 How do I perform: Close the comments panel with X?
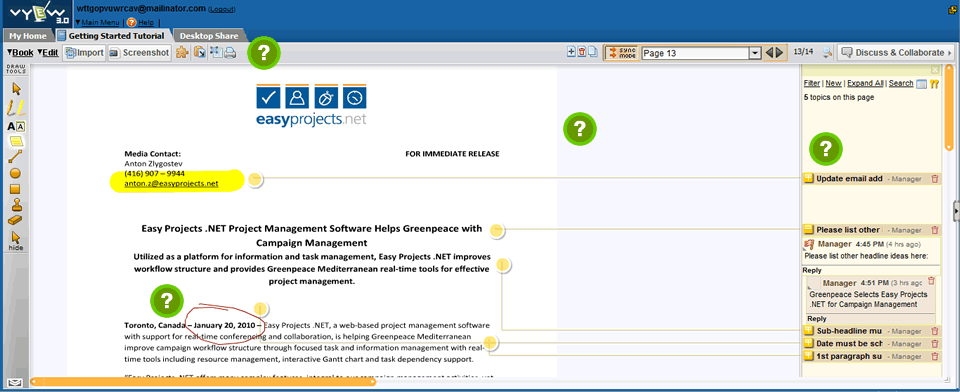935,70
